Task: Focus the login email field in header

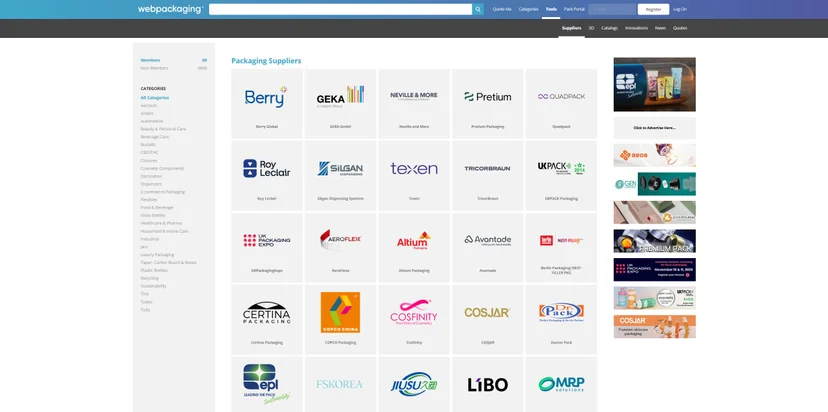Action: pyautogui.click(x=612, y=9)
